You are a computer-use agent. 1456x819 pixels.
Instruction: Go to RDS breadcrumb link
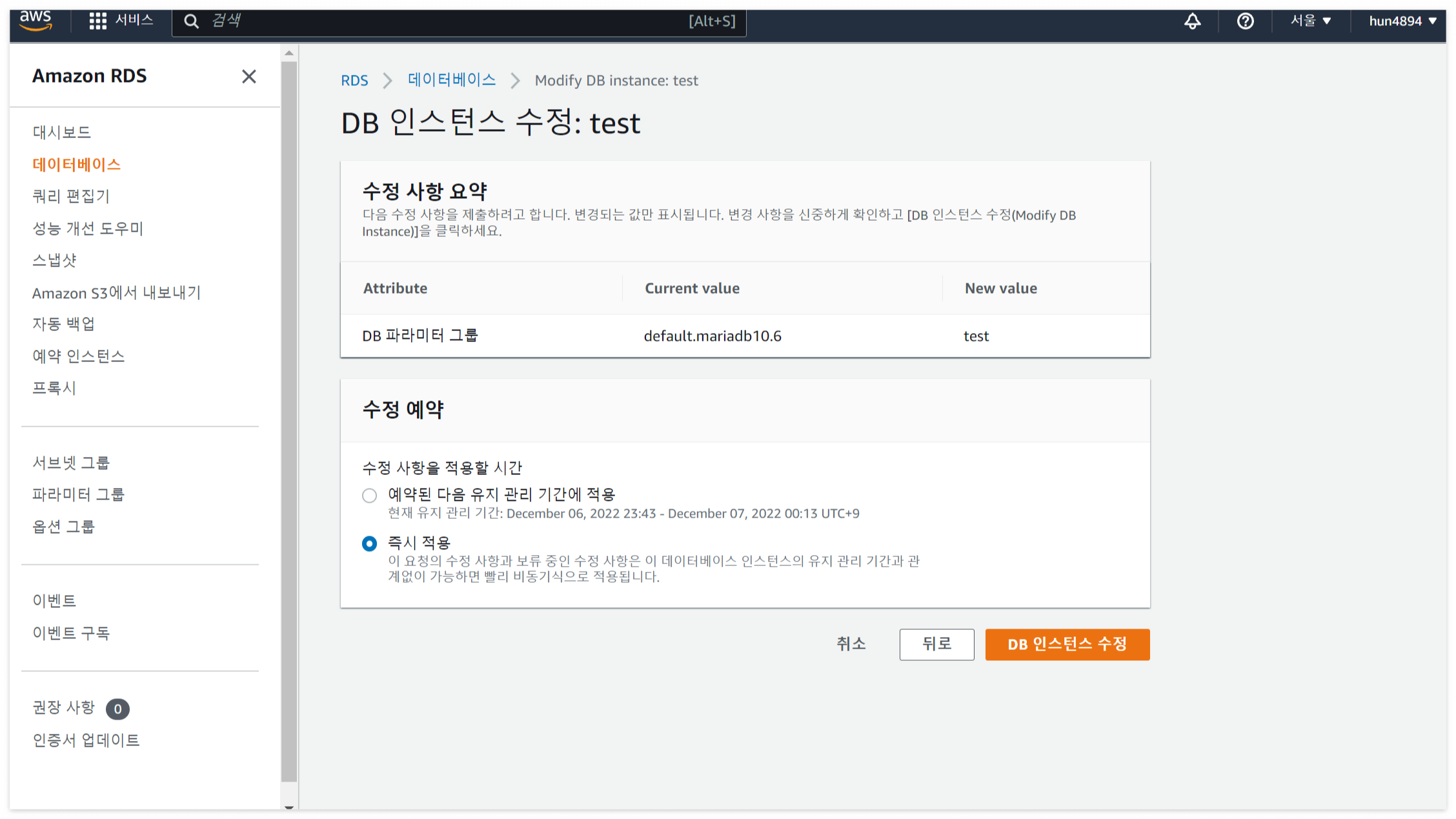pyautogui.click(x=354, y=81)
